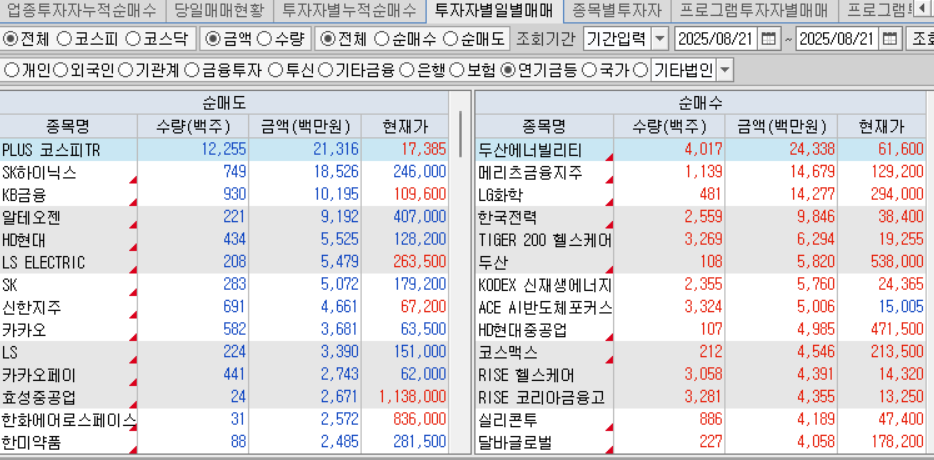Switch to 프로그램투자자별매매 tab

(753, 10)
